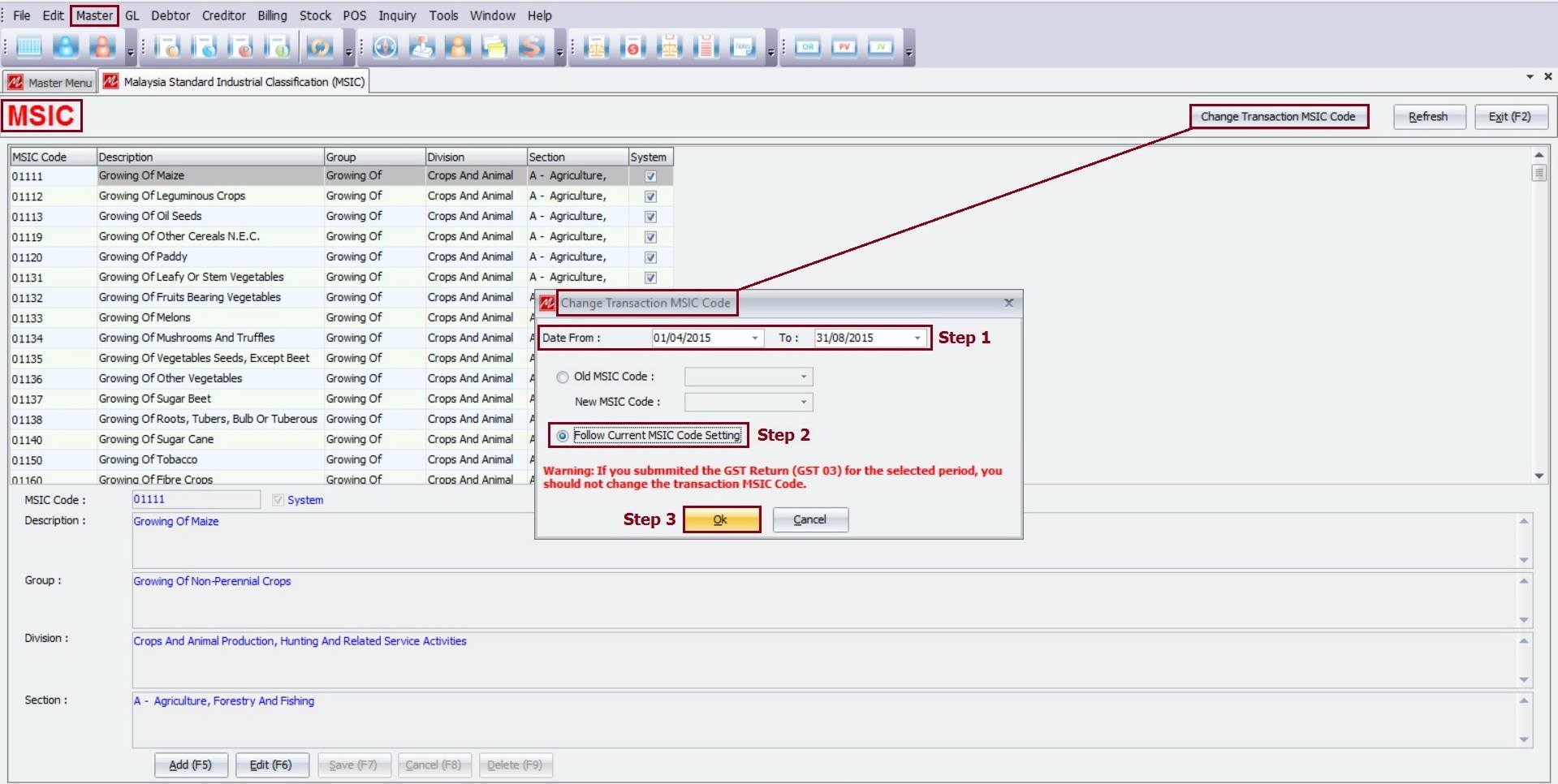The width and height of the screenshot is (1558, 784).
Task: Click the Exit (F2) button
Action: [x=1510, y=117]
